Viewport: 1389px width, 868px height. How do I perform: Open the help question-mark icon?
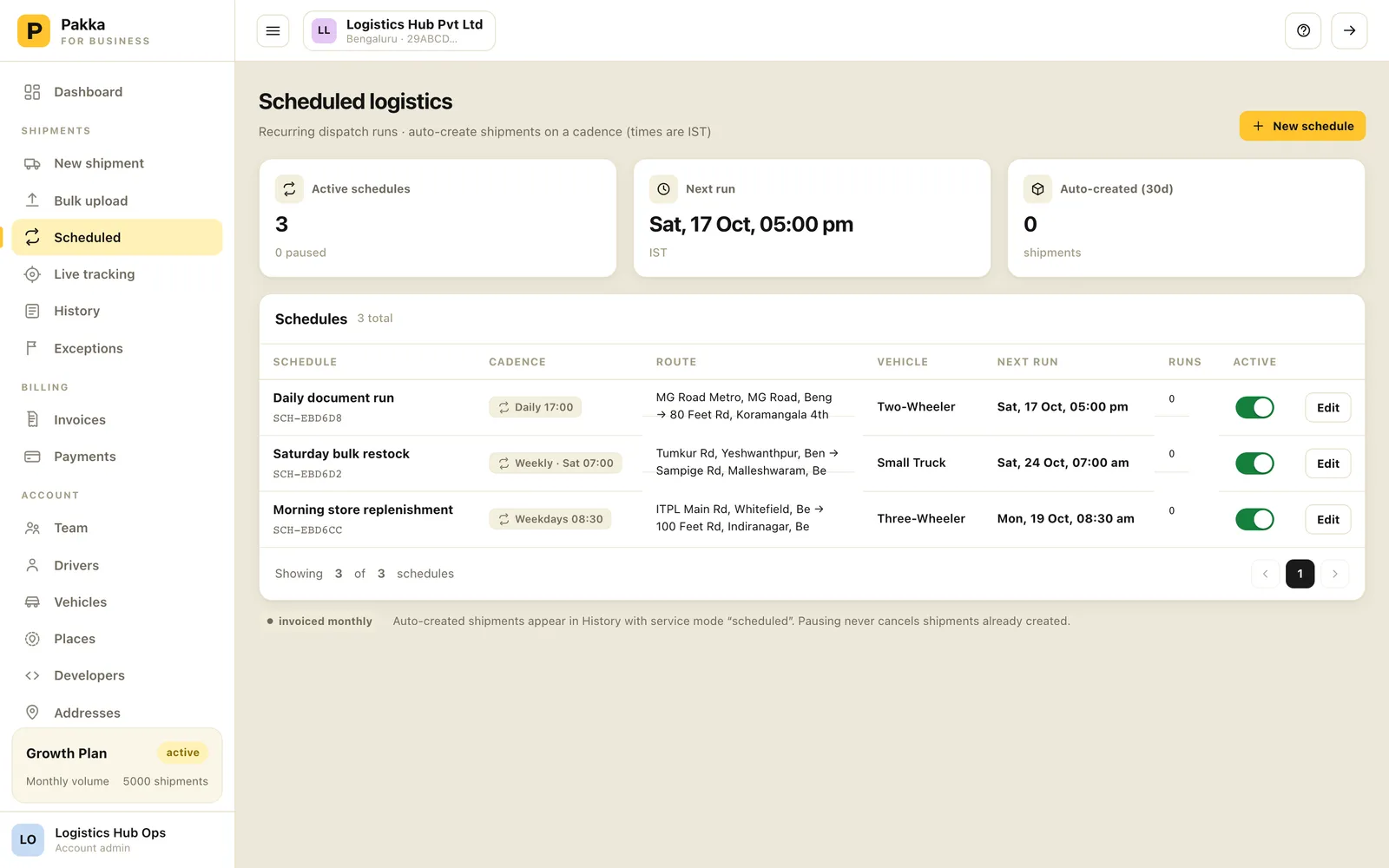[1303, 31]
